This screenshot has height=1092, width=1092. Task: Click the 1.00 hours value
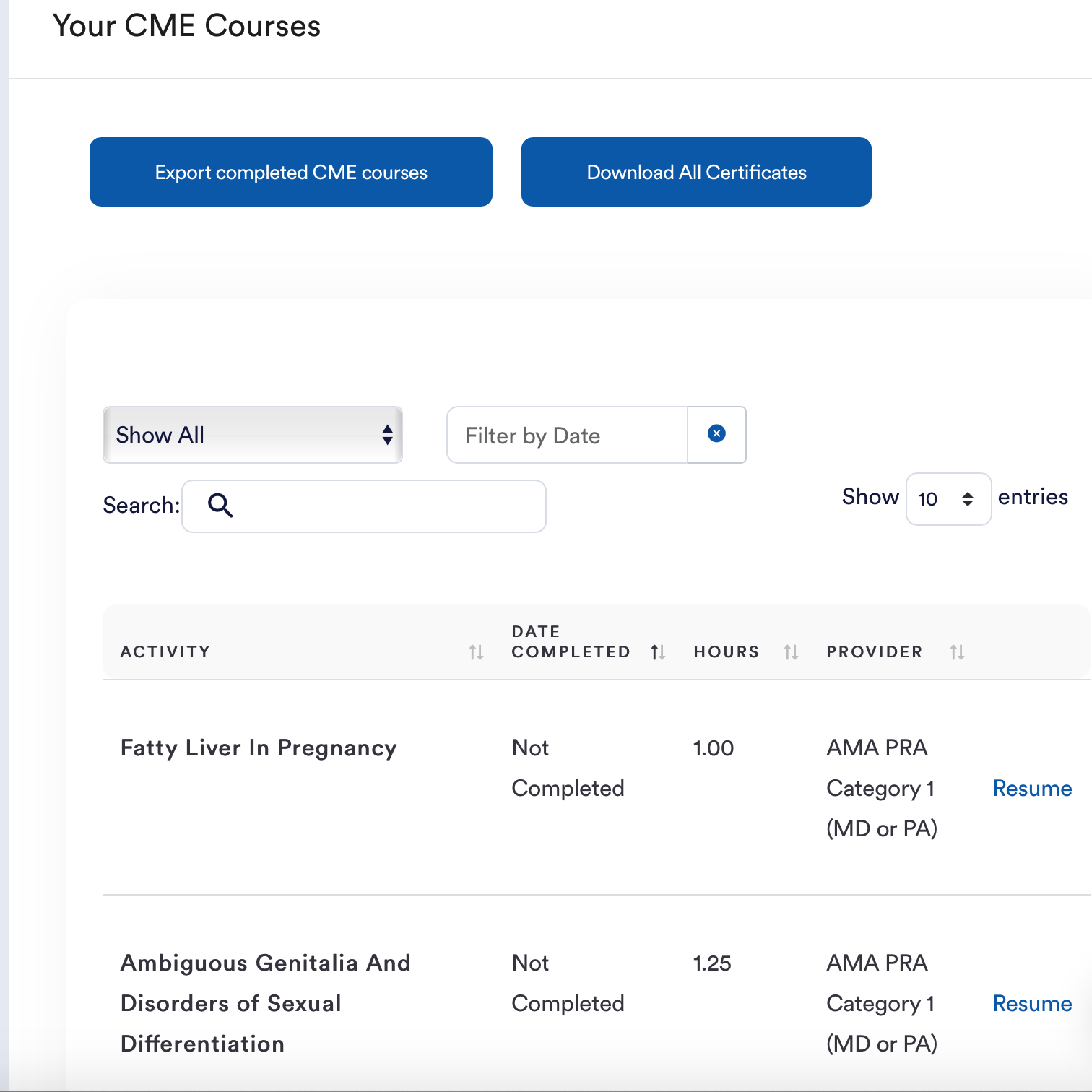[714, 748]
